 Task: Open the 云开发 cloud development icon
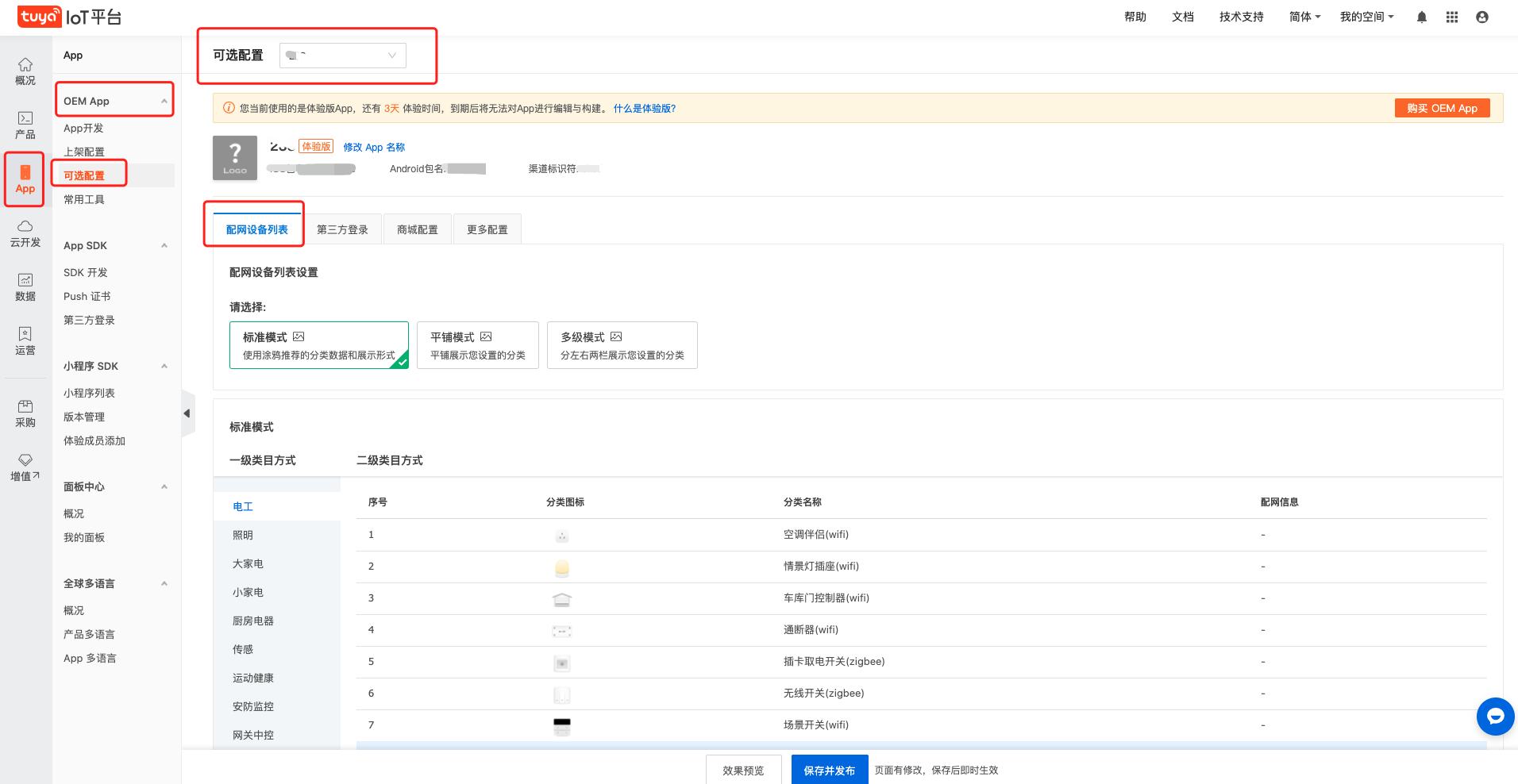point(25,233)
